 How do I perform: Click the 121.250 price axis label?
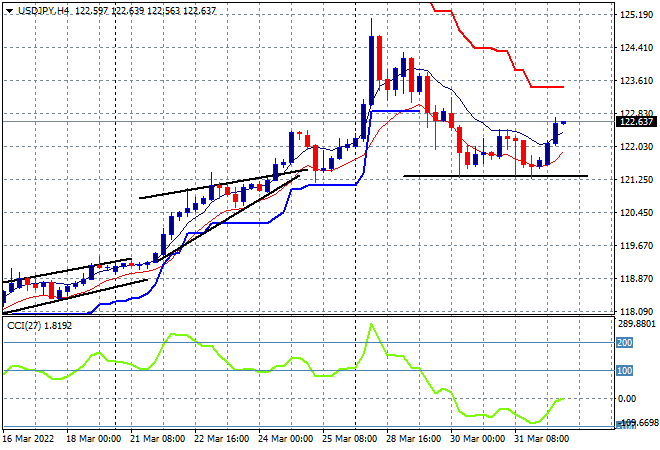click(x=636, y=179)
